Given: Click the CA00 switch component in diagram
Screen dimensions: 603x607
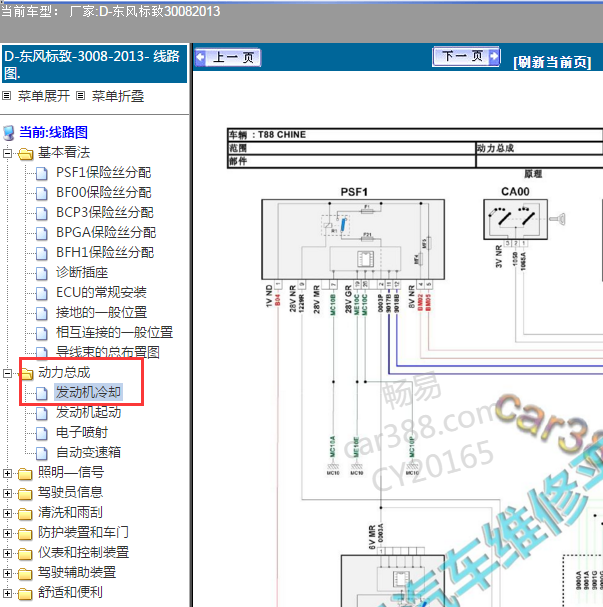Looking at the screenshot, I should point(516,219).
